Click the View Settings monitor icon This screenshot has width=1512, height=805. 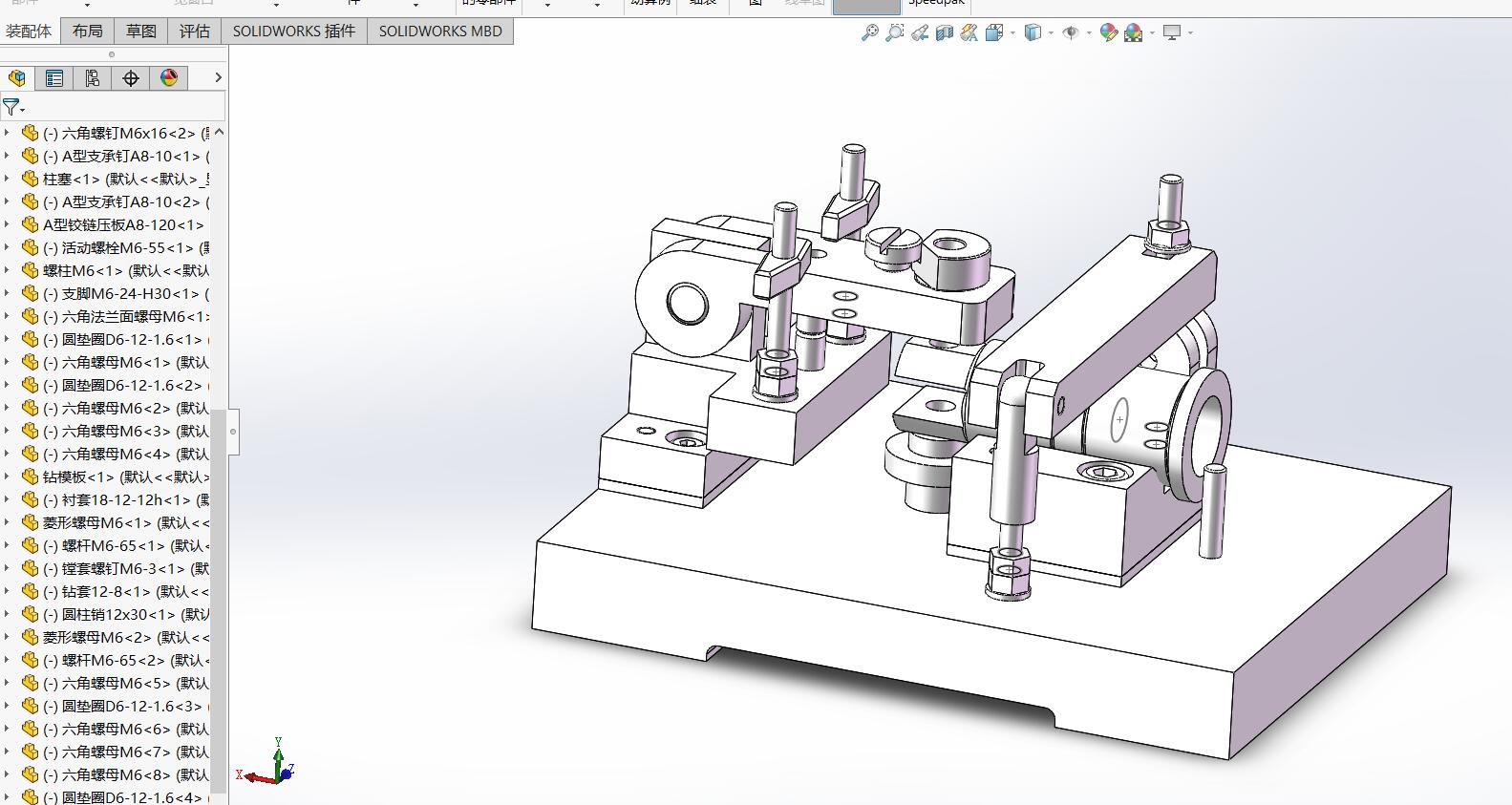1172,32
